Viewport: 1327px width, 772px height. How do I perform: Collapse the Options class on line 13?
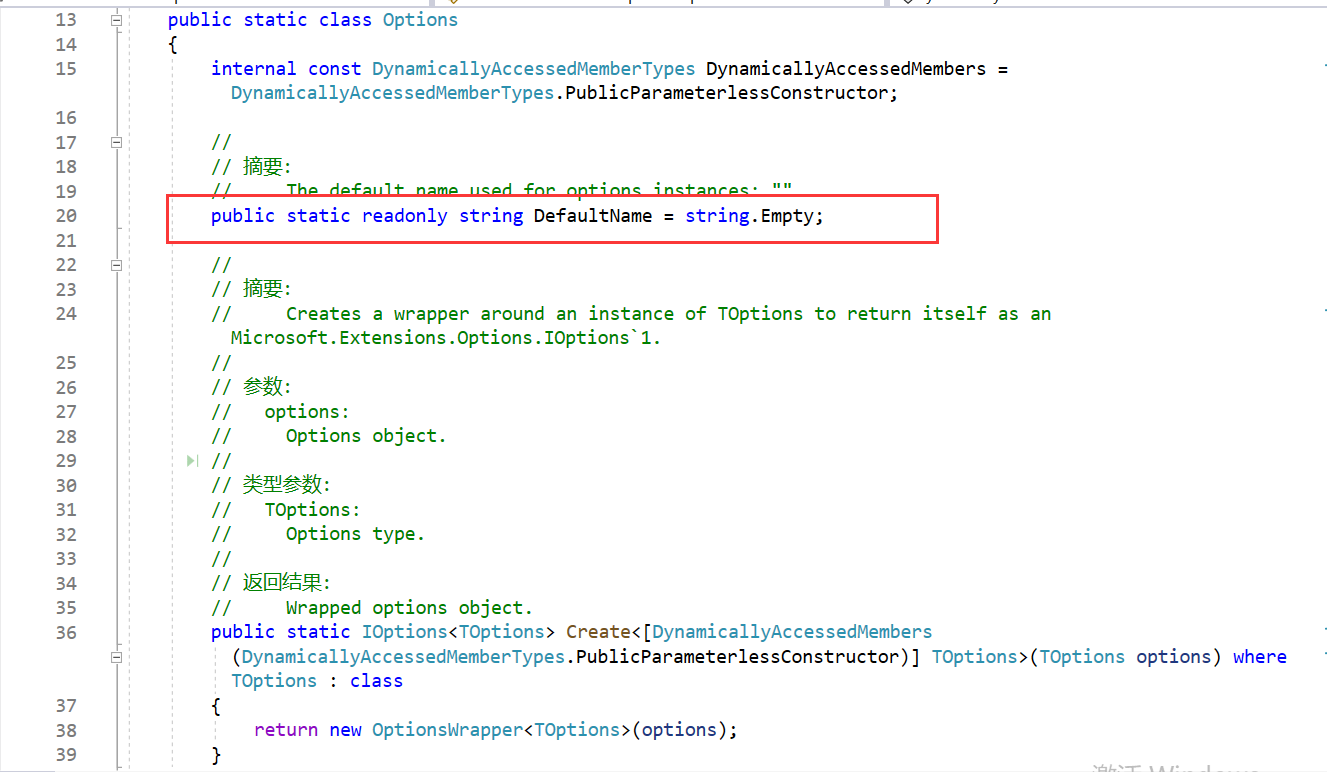(x=116, y=20)
